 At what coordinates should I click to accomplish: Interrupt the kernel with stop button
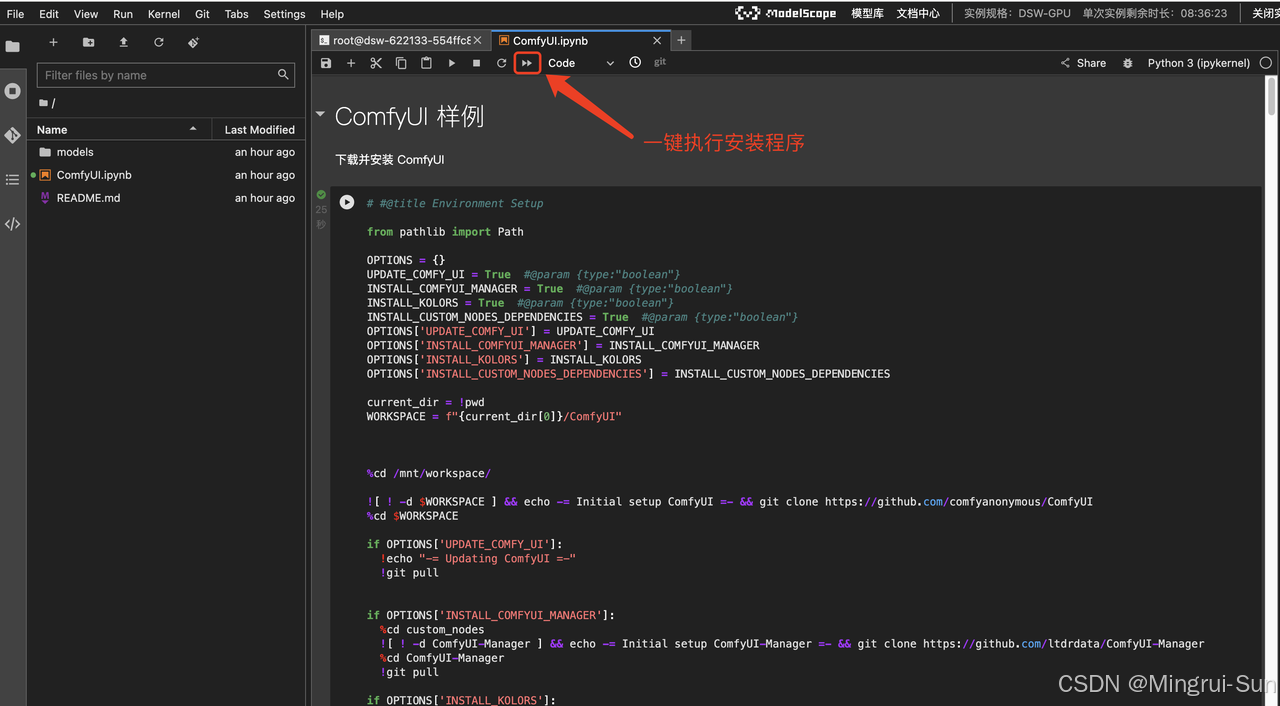click(x=477, y=63)
